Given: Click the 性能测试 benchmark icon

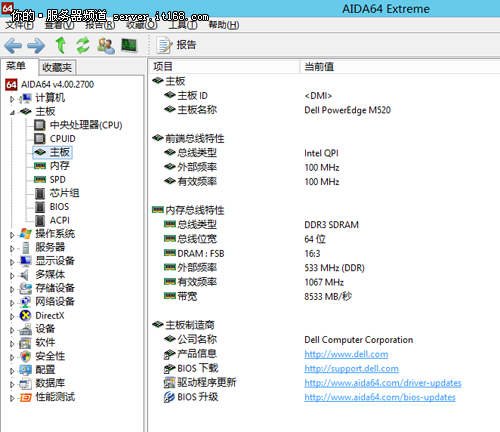Looking at the screenshot, I should tap(26, 397).
